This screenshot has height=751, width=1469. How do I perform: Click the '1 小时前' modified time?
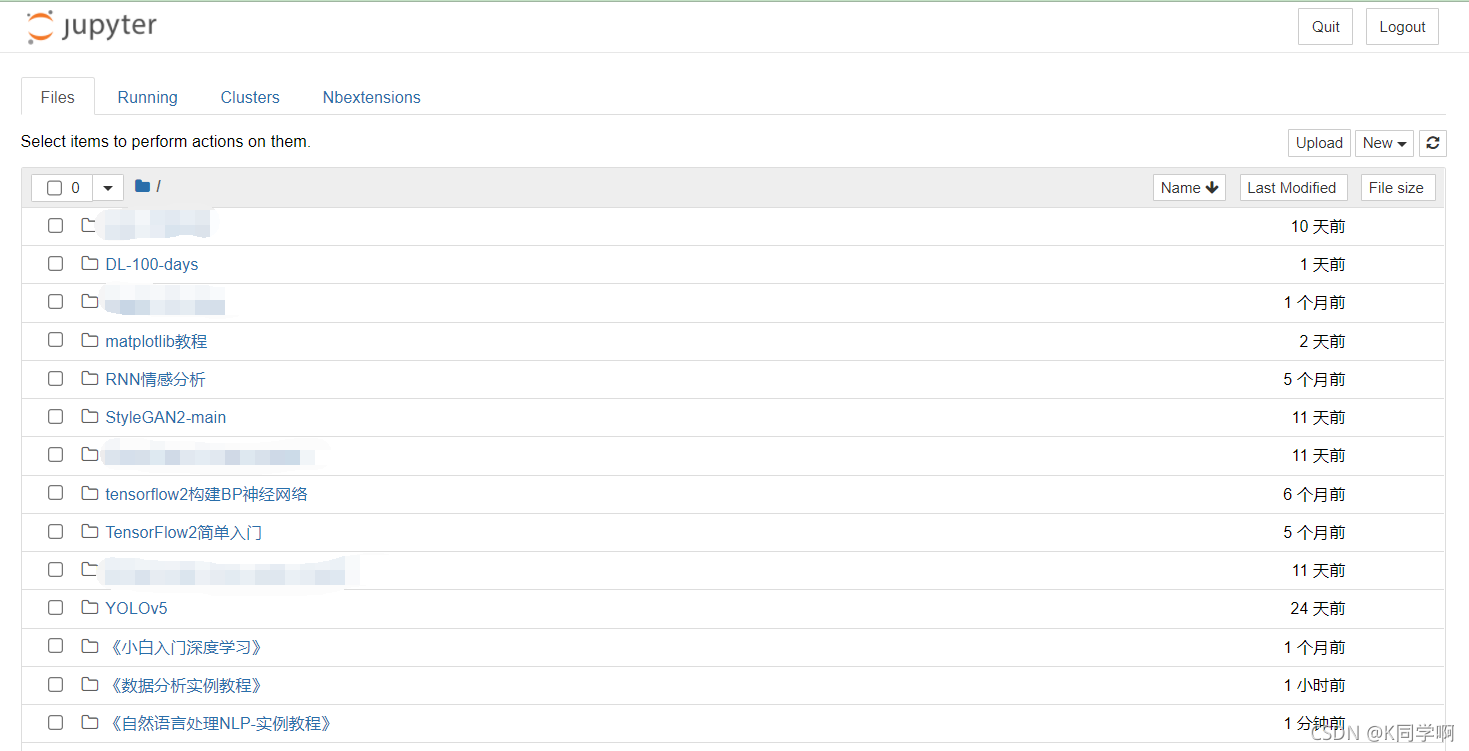1315,685
